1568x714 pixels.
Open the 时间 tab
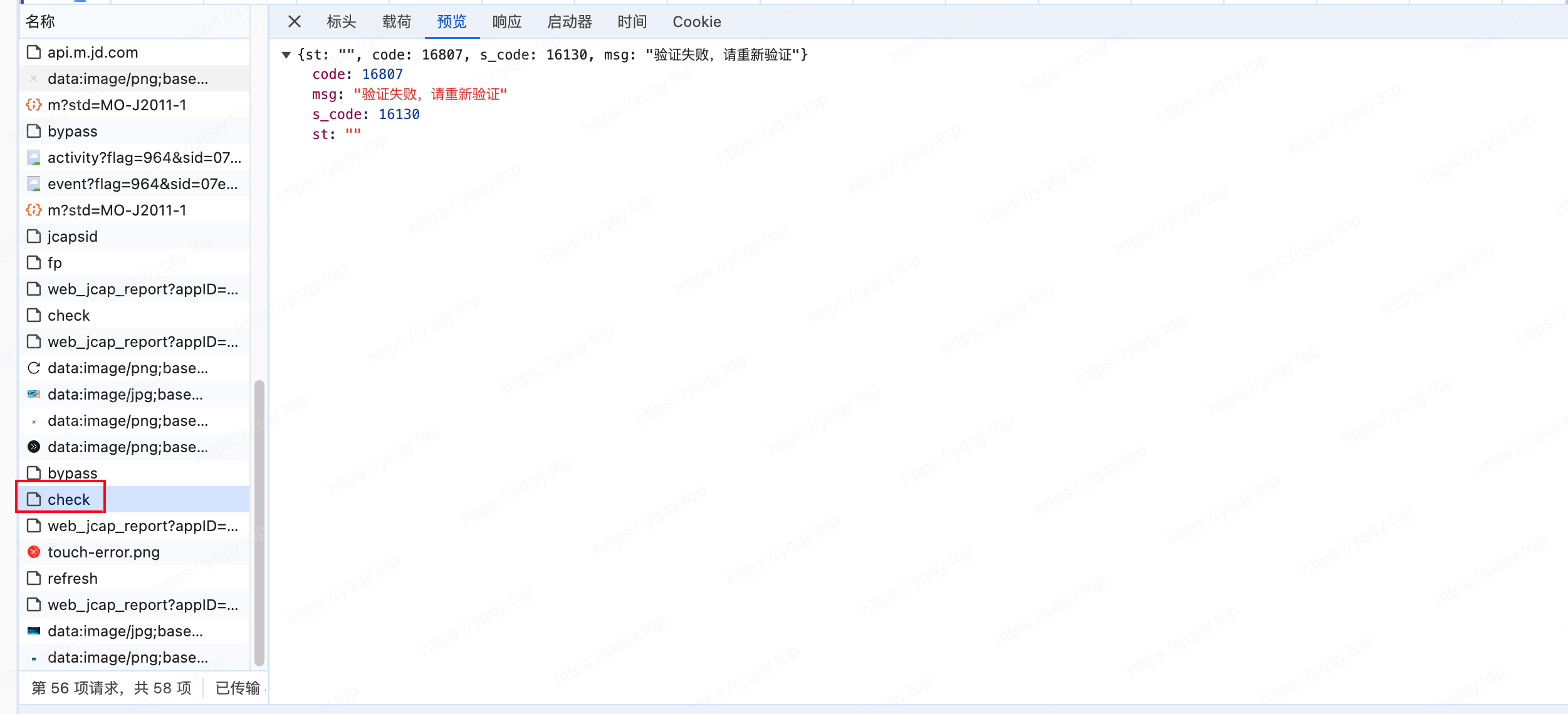point(632,22)
